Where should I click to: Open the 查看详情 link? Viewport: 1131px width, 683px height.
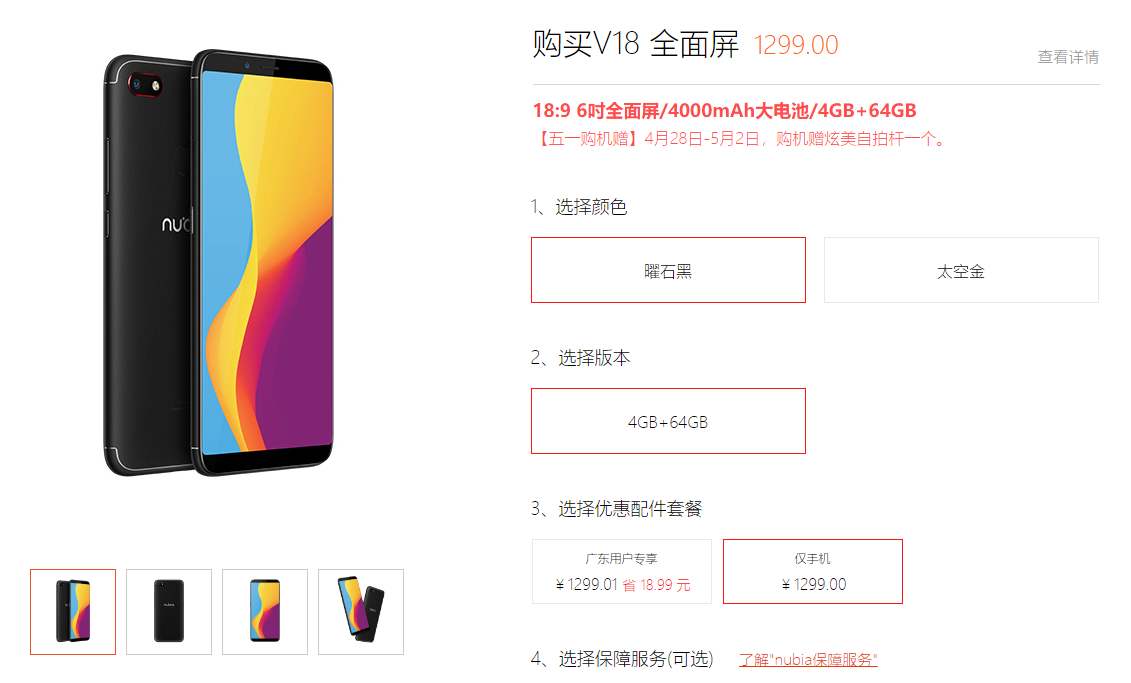coord(1068,57)
